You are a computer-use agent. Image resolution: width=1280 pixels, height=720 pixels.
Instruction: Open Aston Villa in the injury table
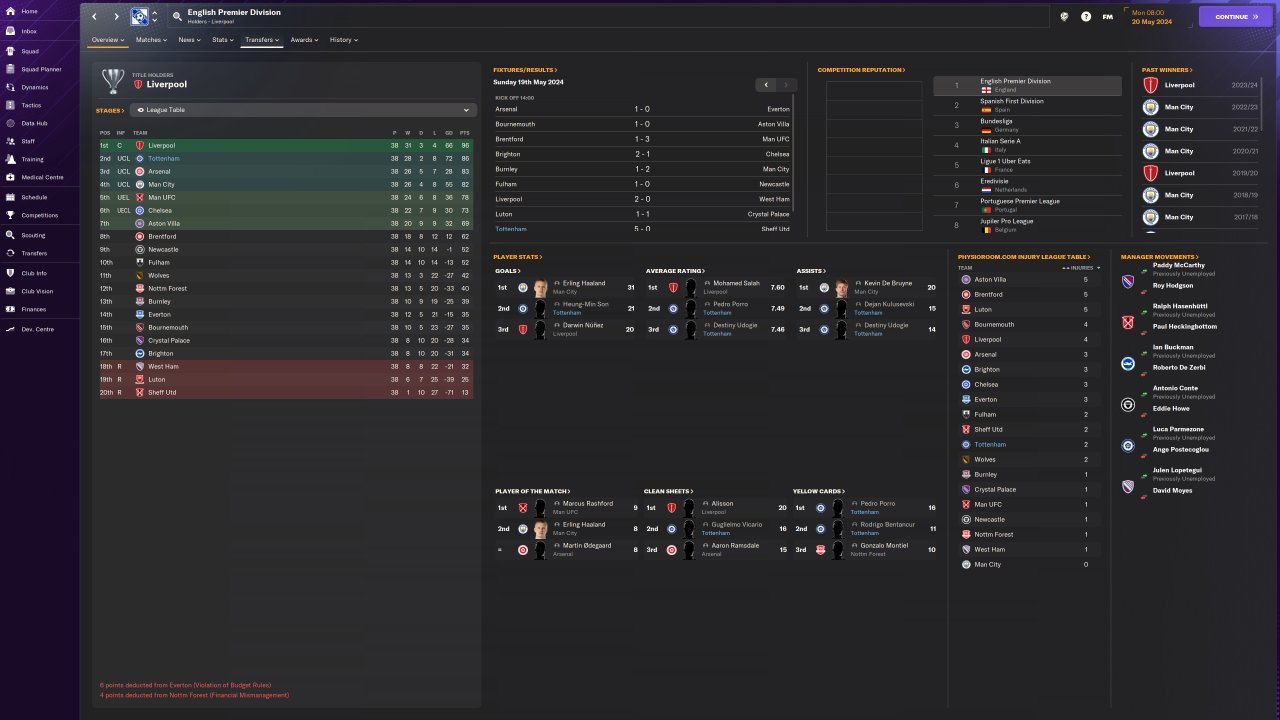tap(991, 280)
